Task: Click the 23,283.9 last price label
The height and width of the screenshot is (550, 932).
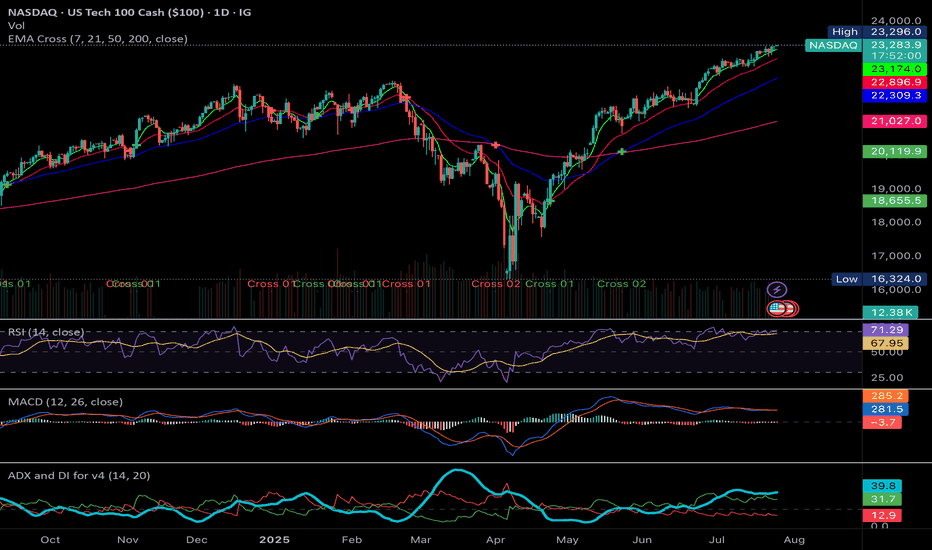Action: tap(896, 45)
